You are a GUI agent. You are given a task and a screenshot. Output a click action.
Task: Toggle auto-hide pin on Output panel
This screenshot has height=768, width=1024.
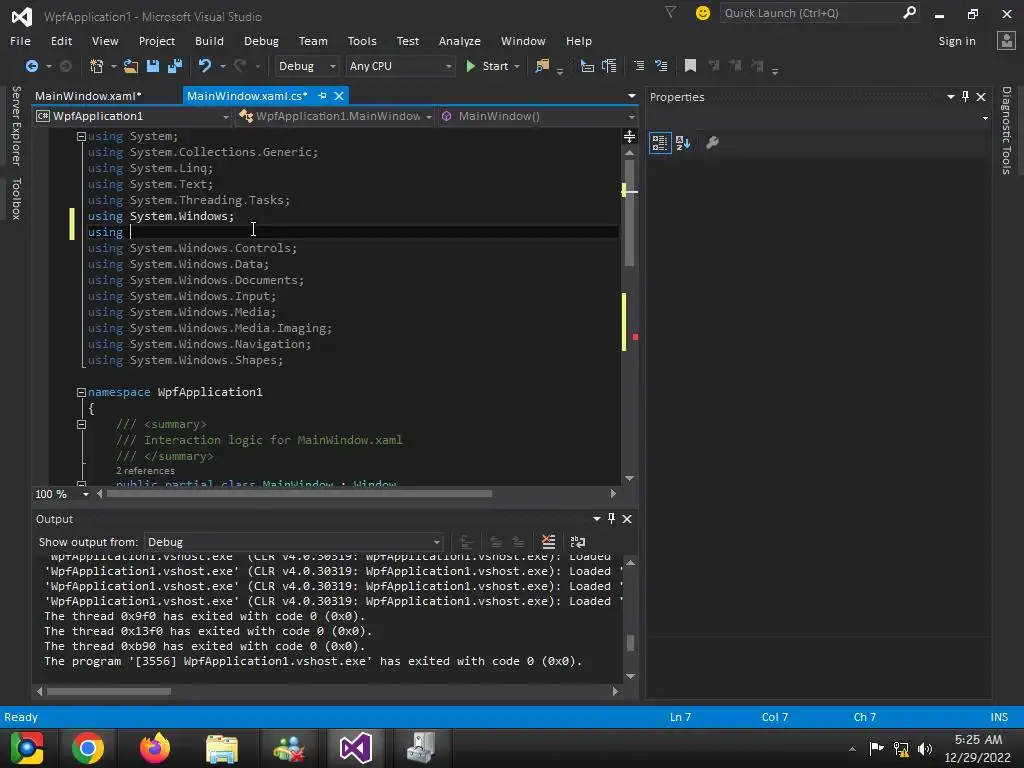point(611,519)
